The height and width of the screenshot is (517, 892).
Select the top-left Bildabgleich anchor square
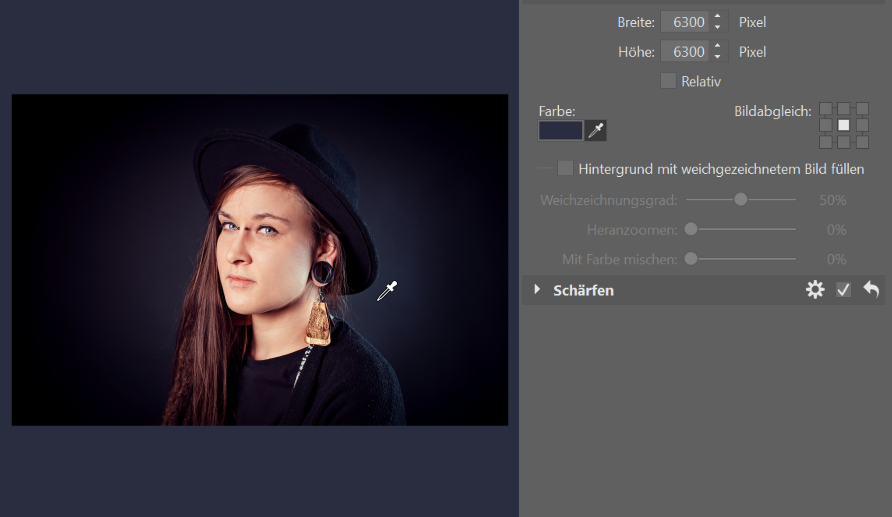coord(826,108)
